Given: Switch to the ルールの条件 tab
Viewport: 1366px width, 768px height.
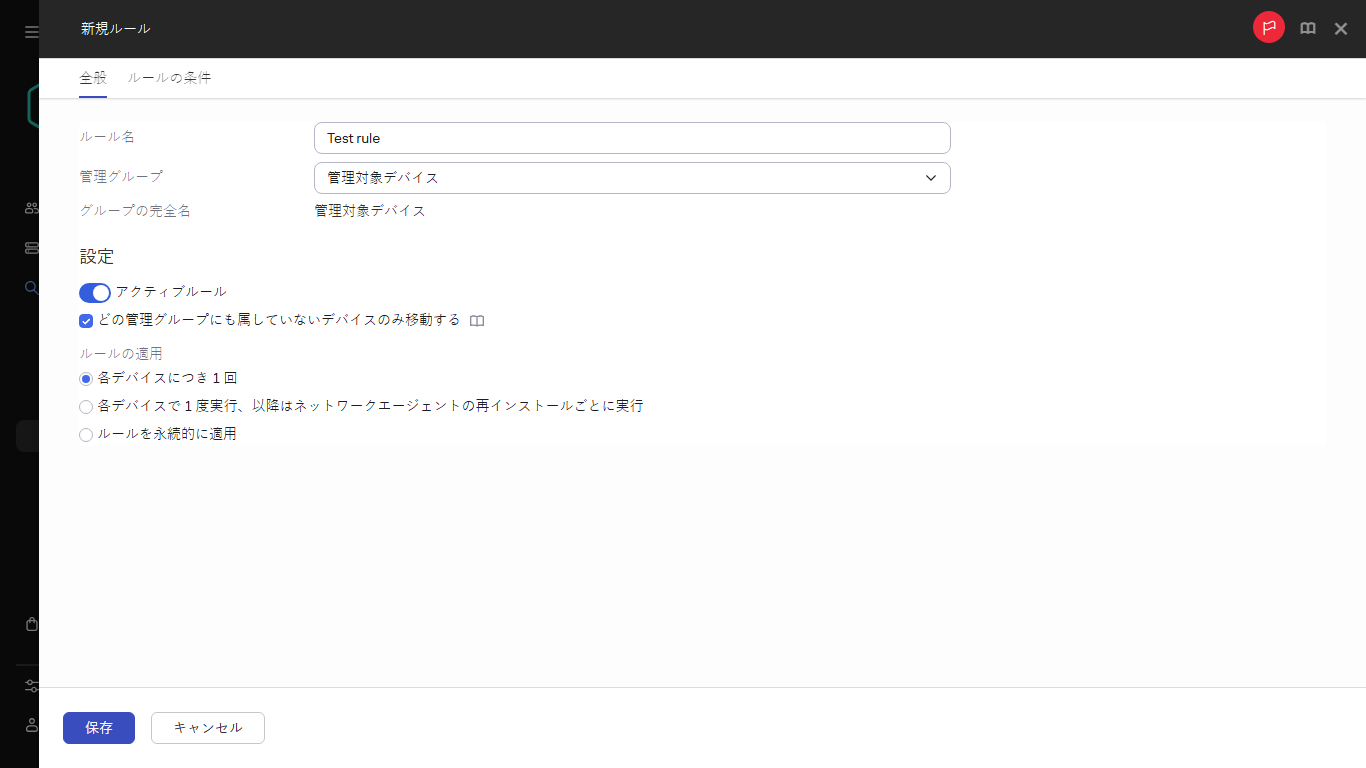Looking at the screenshot, I should tap(168, 77).
